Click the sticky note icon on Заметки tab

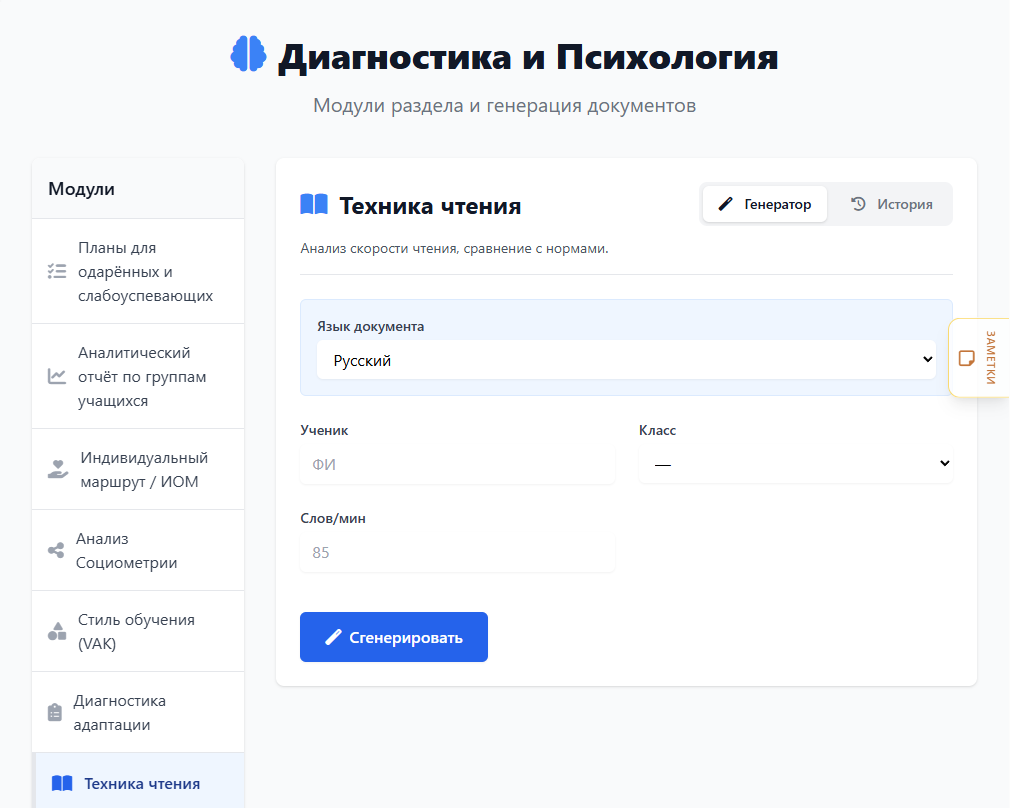[x=967, y=358]
